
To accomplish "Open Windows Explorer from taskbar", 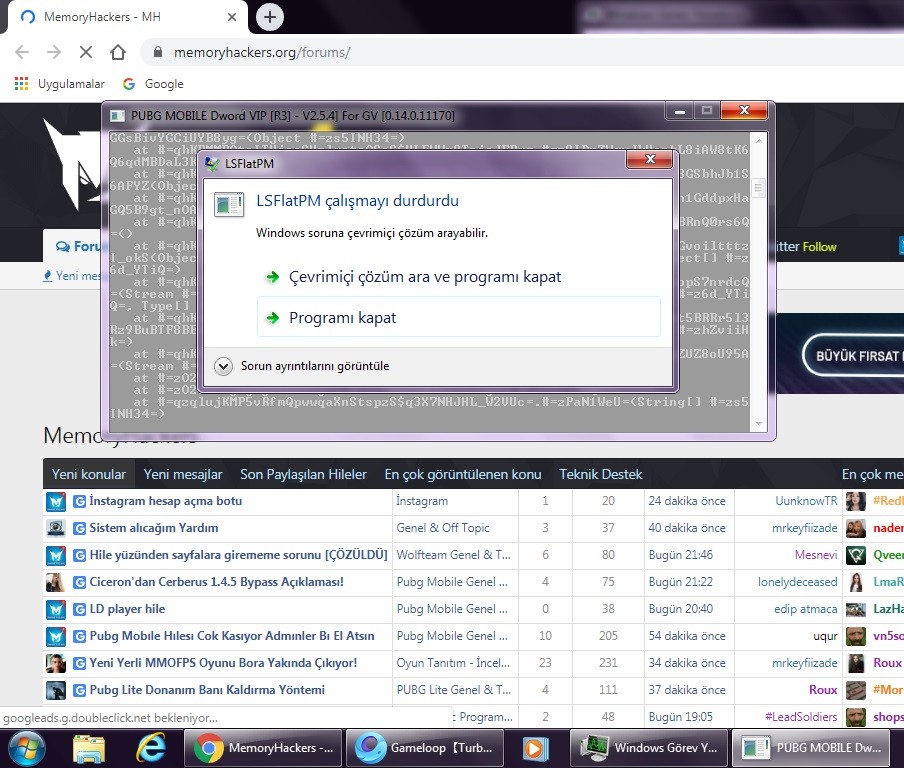I will coord(89,748).
